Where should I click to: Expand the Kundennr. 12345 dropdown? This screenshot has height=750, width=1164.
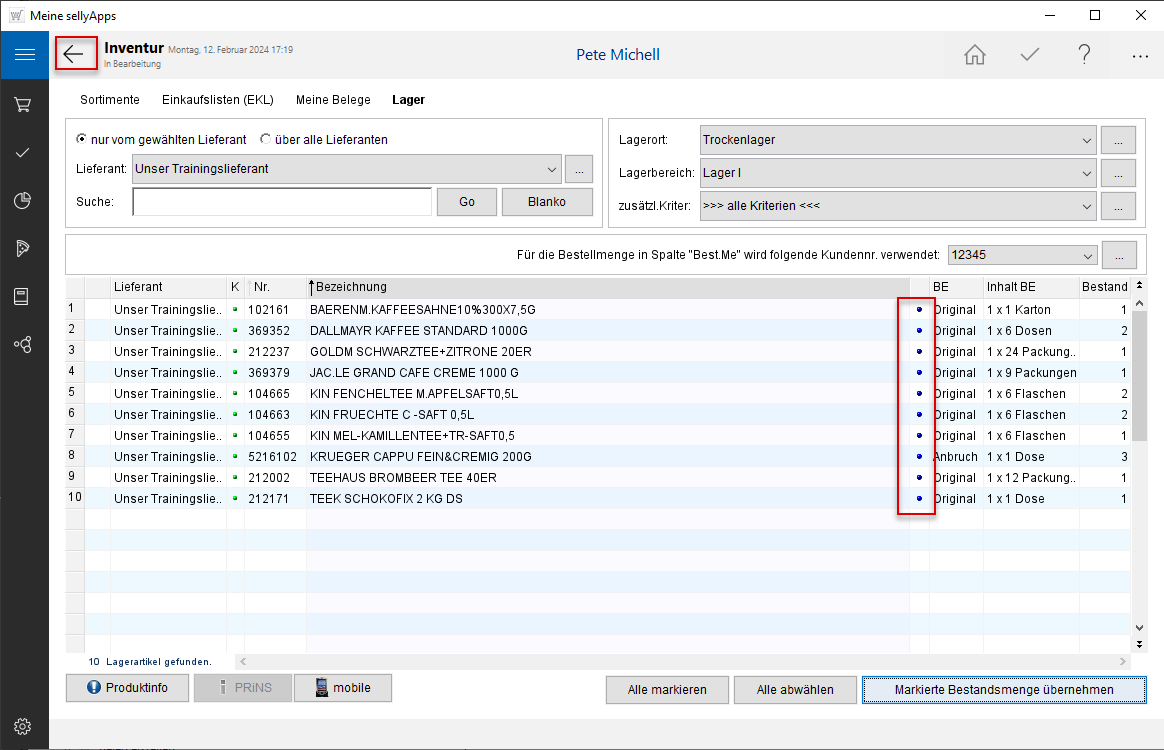[1088, 255]
